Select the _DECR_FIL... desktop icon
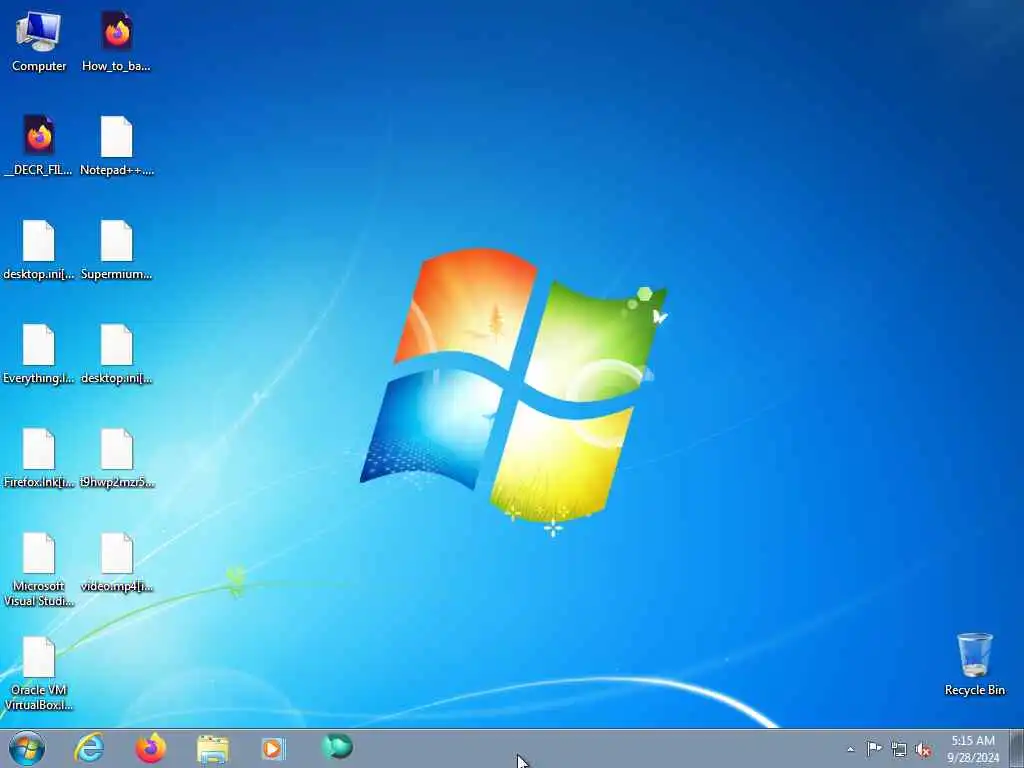Image resolution: width=1024 pixels, height=768 pixels. 39,145
